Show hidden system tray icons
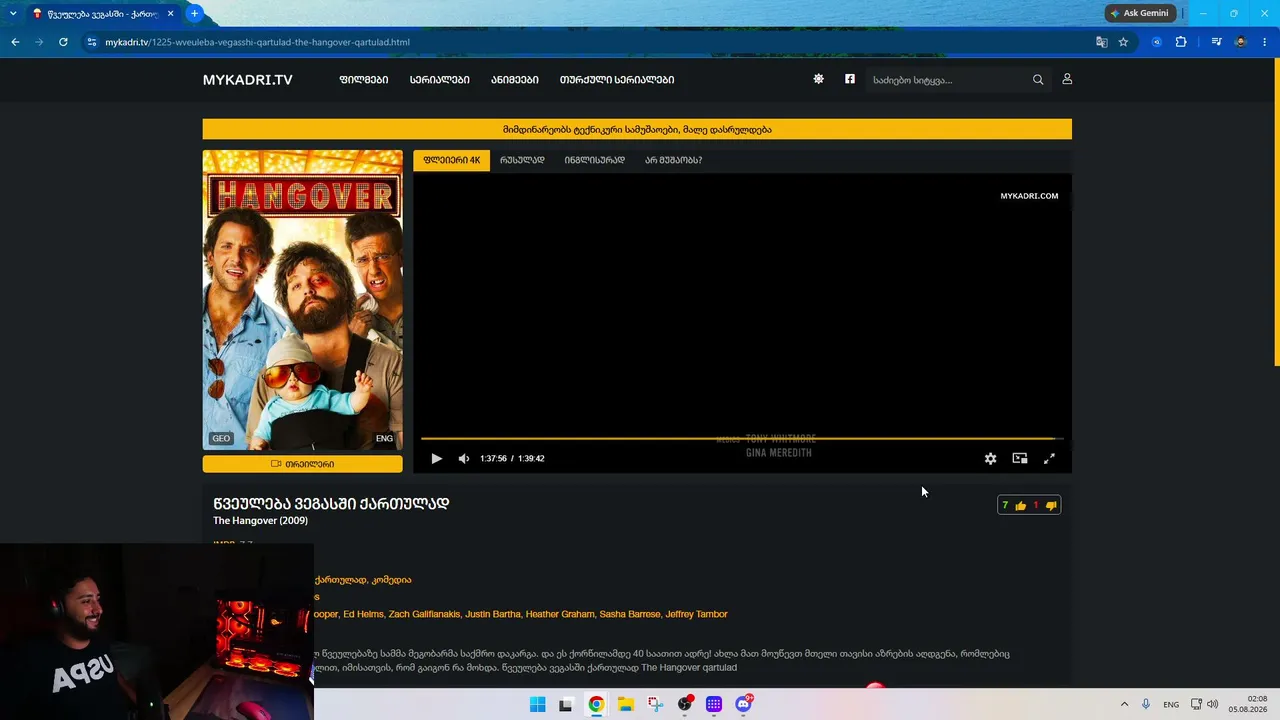Image resolution: width=1280 pixels, height=720 pixels. click(x=1124, y=704)
